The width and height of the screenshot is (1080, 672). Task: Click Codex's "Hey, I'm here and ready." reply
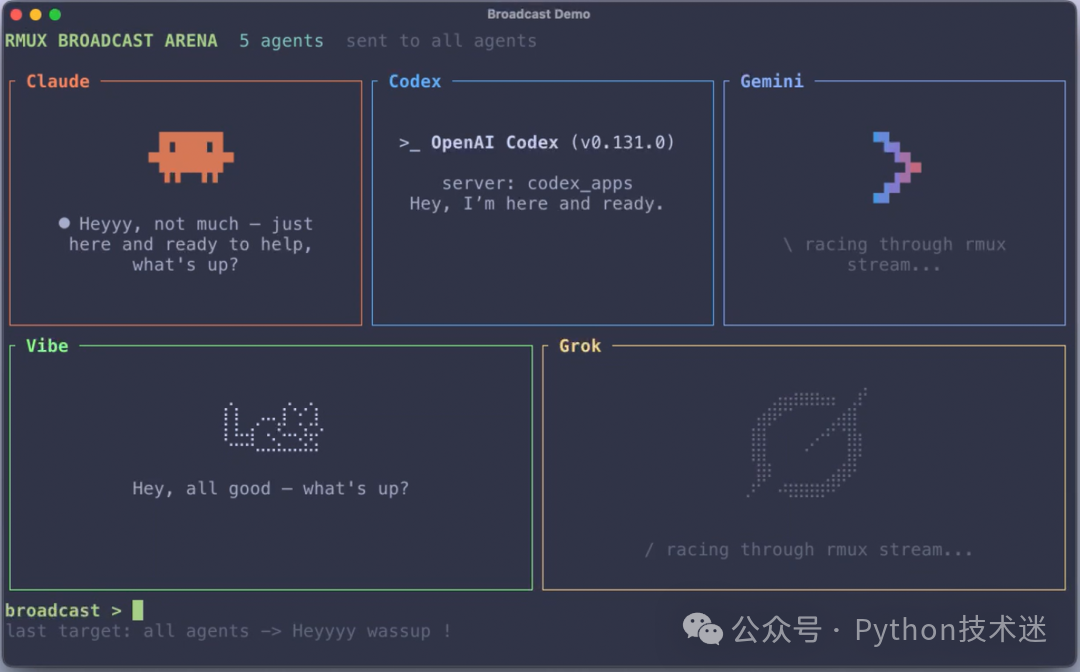coord(537,204)
